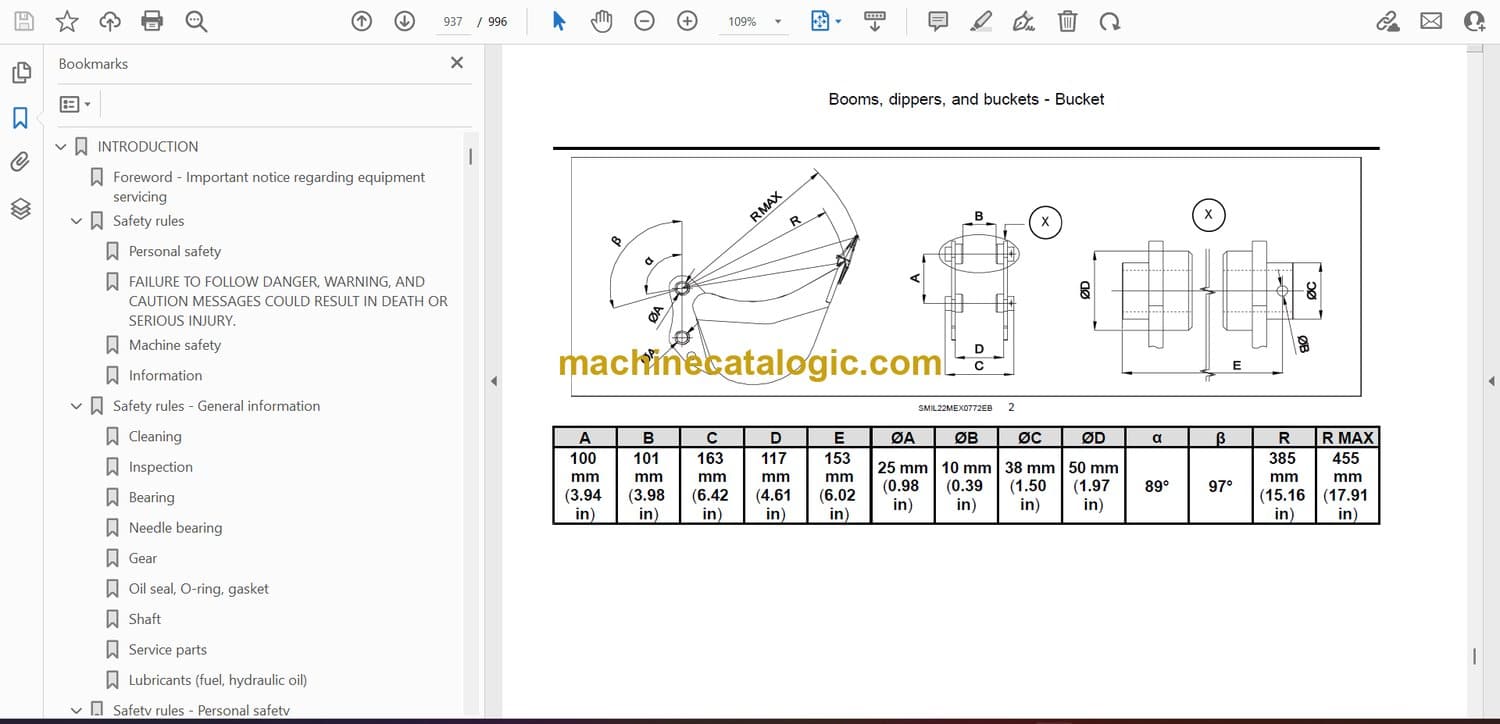Viewport: 1500px width, 724px height.
Task: Close the Bookmarks panel
Action: (457, 63)
